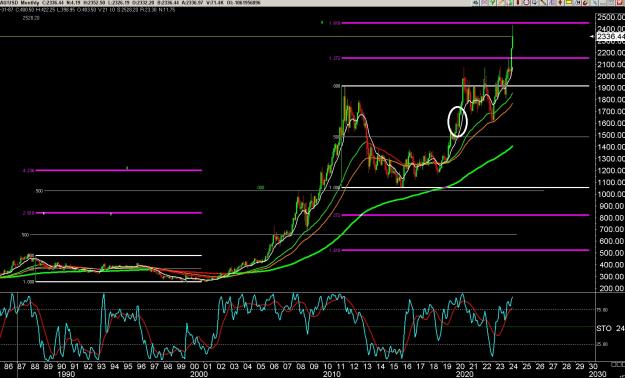Select the 2.618 Fibonacci label on the left

point(29,213)
